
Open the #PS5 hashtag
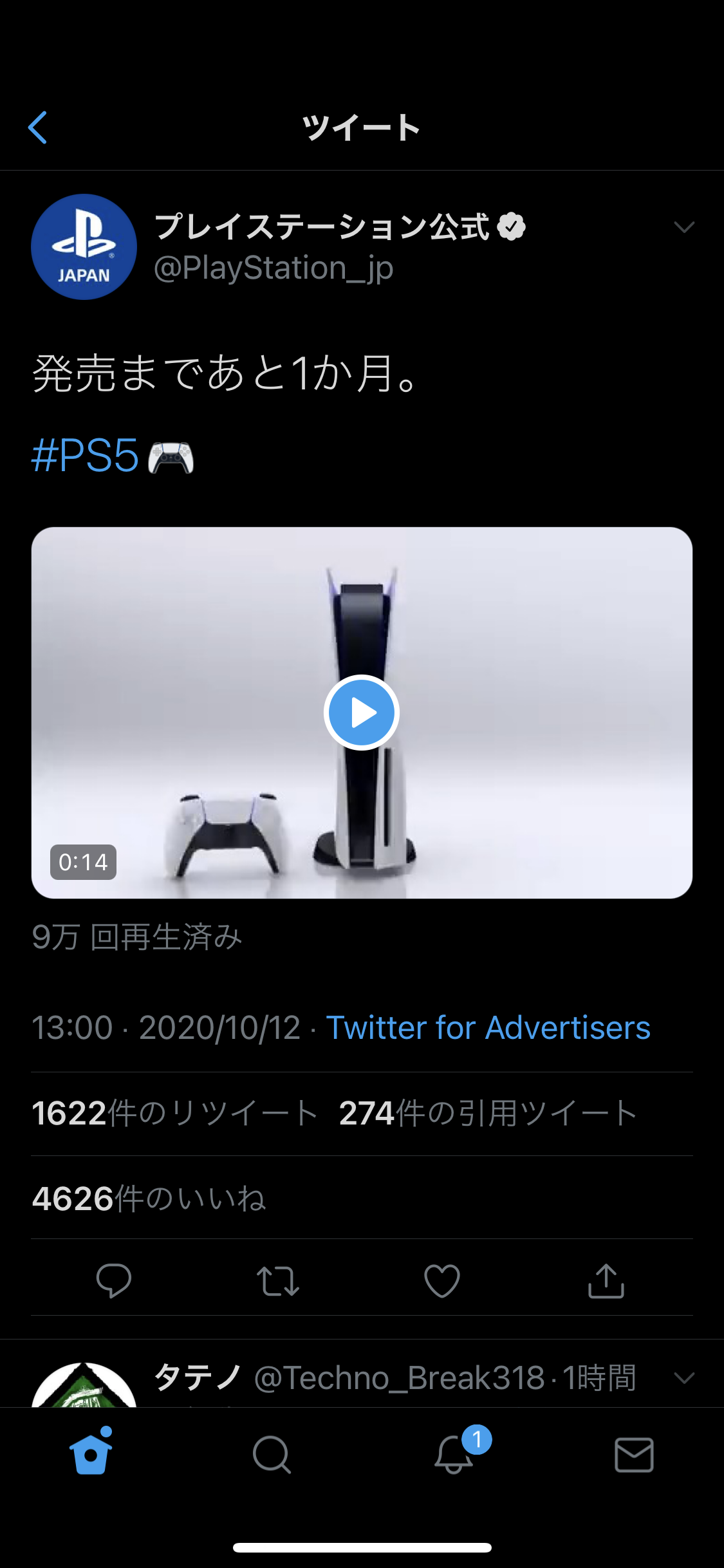[x=85, y=456]
